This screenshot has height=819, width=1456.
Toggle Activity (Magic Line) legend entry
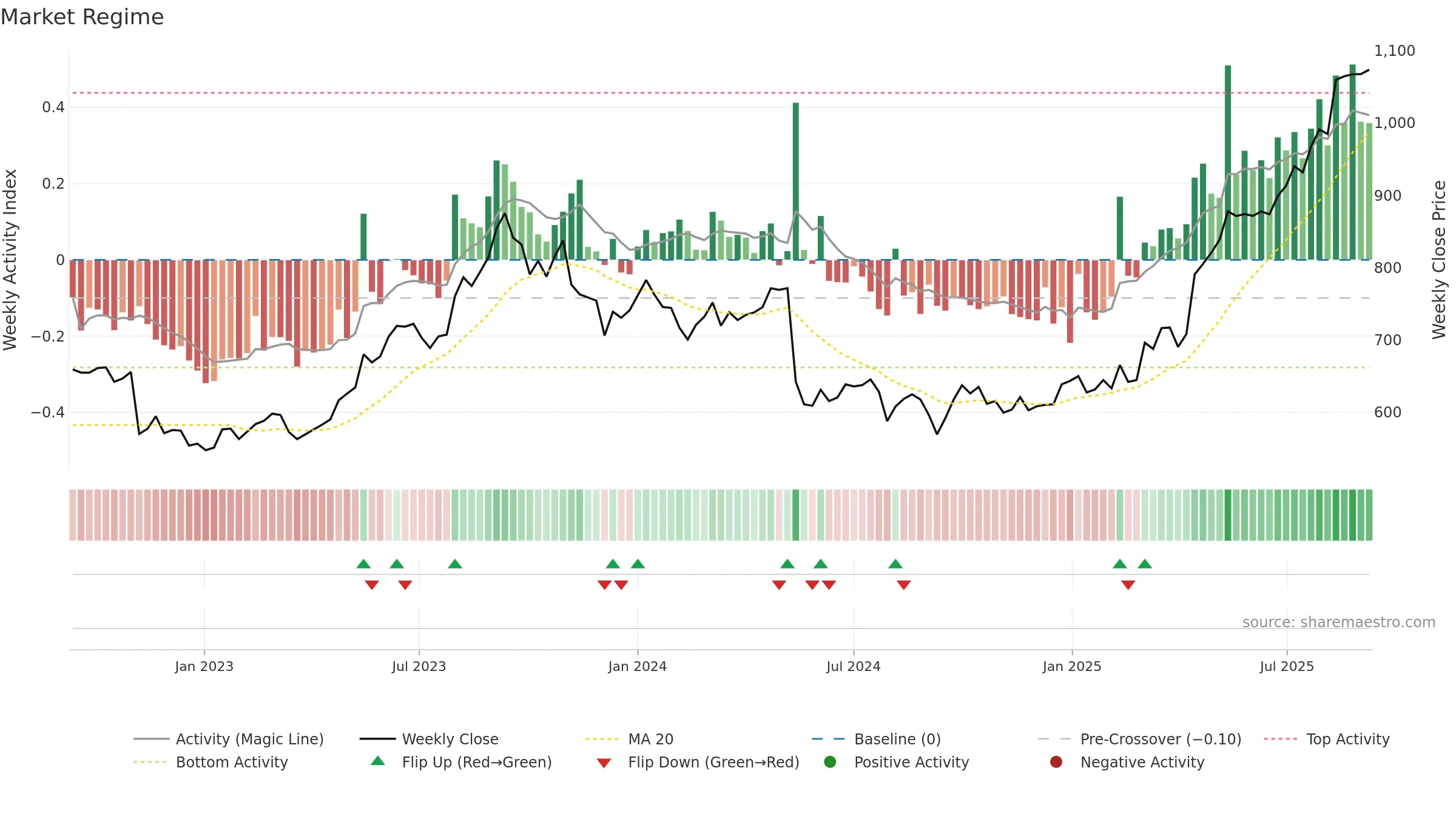(x=229, y=739)
